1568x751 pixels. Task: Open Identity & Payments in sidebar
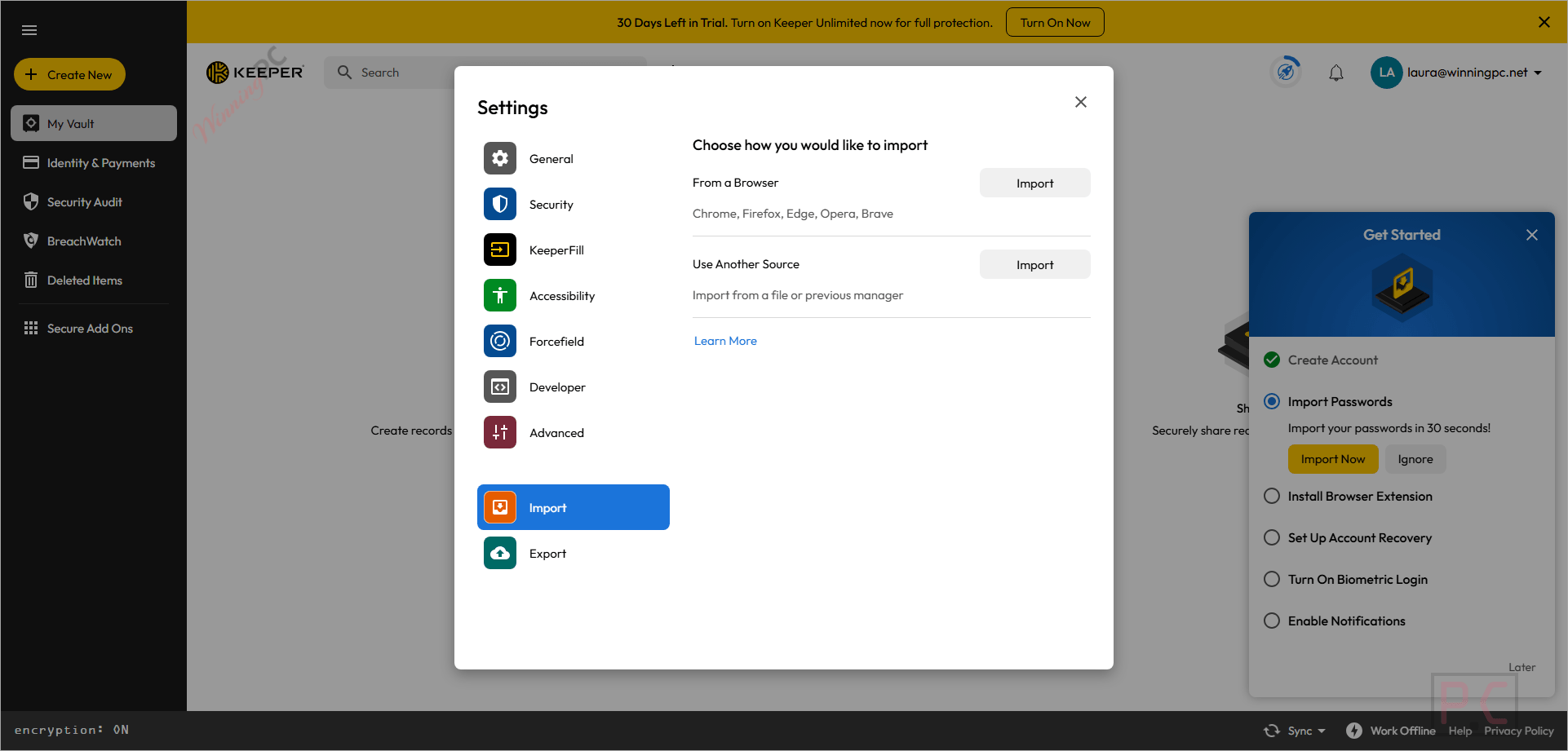tap(94, 162)
